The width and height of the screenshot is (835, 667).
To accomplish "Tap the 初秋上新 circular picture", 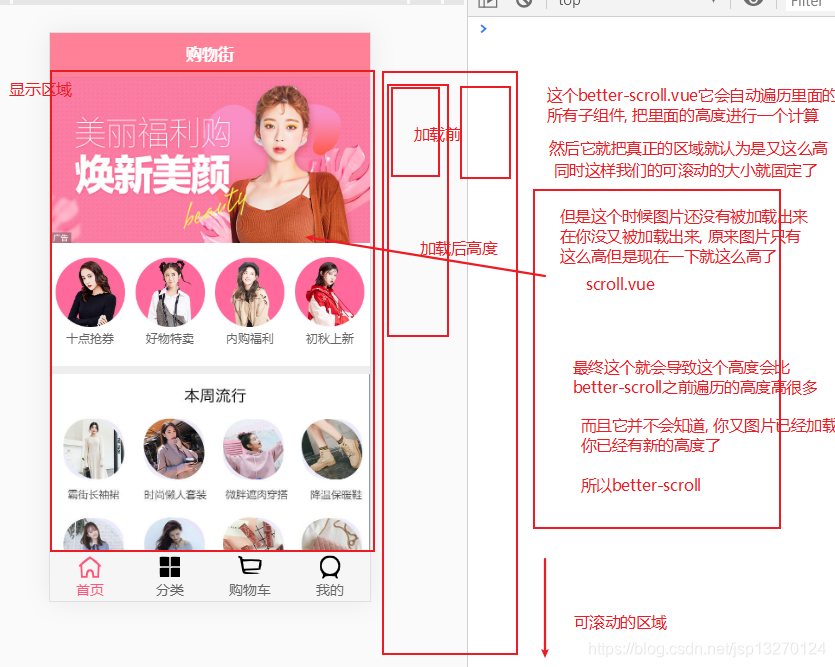I will click(330, 292).
